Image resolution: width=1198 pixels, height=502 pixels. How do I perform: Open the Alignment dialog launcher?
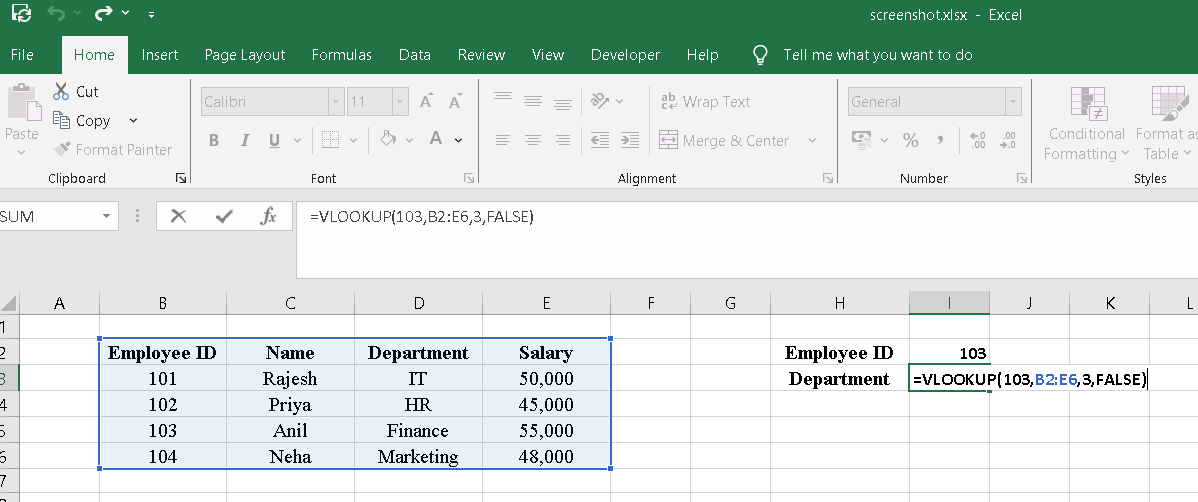[827, 178]
